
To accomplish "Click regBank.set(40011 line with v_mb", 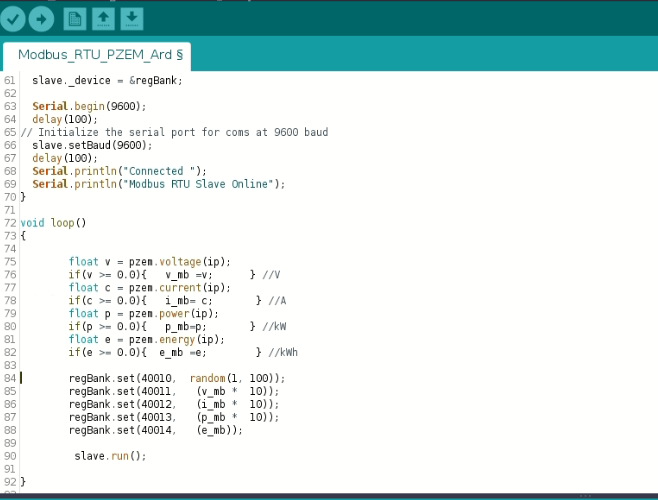I will click(x=174, y=392).
